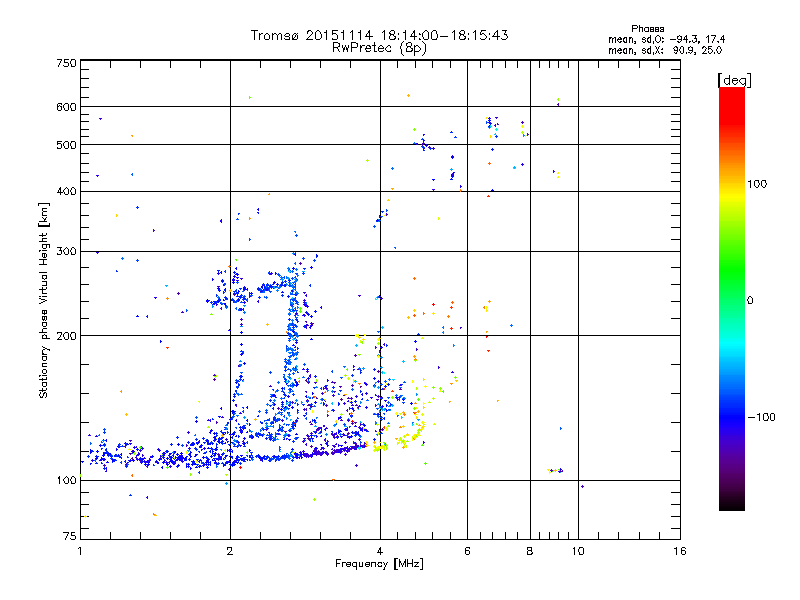The height and width of the screenshot is (600, 800).
Task: Click the 'mean, sd,O: -94.3, 17.4' line
Action: (x=666, y=39)
